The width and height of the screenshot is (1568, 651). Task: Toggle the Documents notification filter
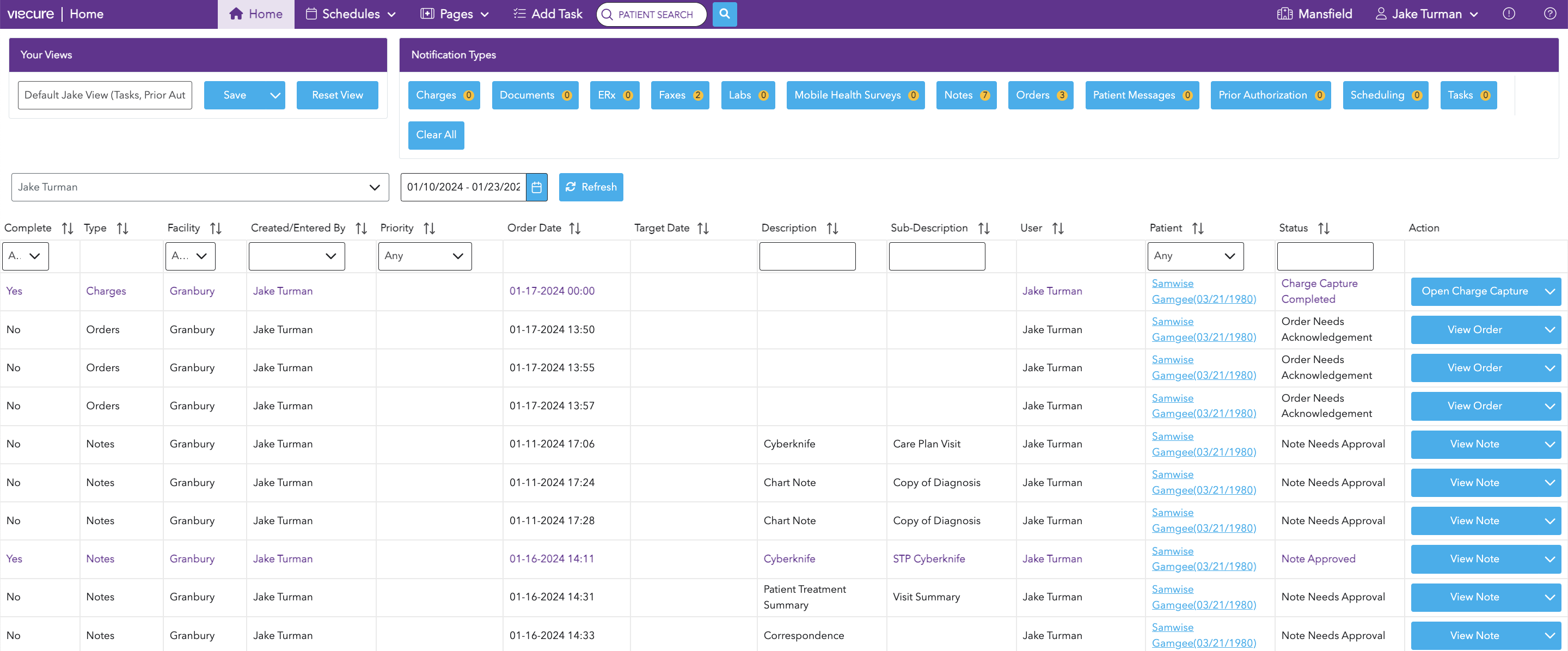pyautogui.click(x=535, y=95)
